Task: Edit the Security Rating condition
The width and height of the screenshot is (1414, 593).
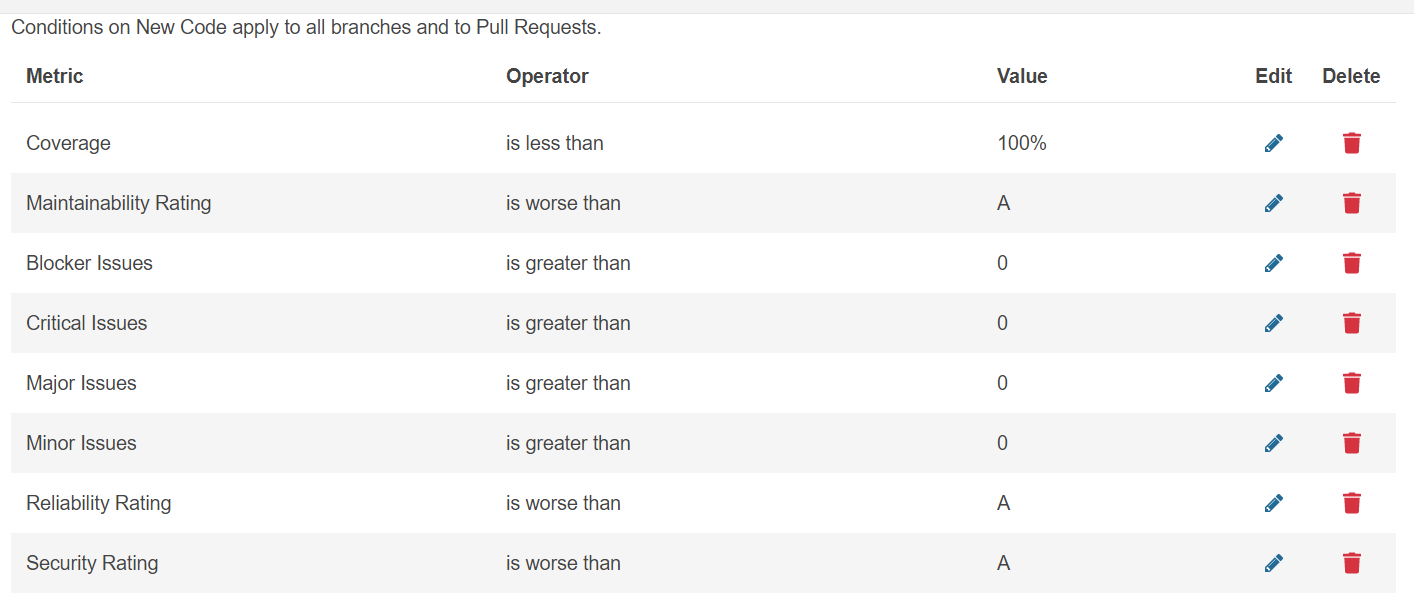Action: pyautogui.click(x=1273, y=563)
